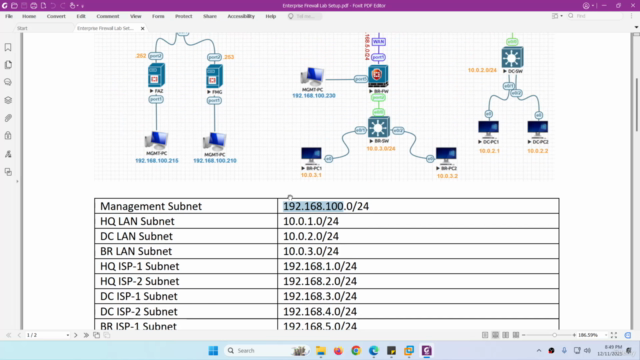
Task: Click the Tell me search box
Action: (304, 16)
